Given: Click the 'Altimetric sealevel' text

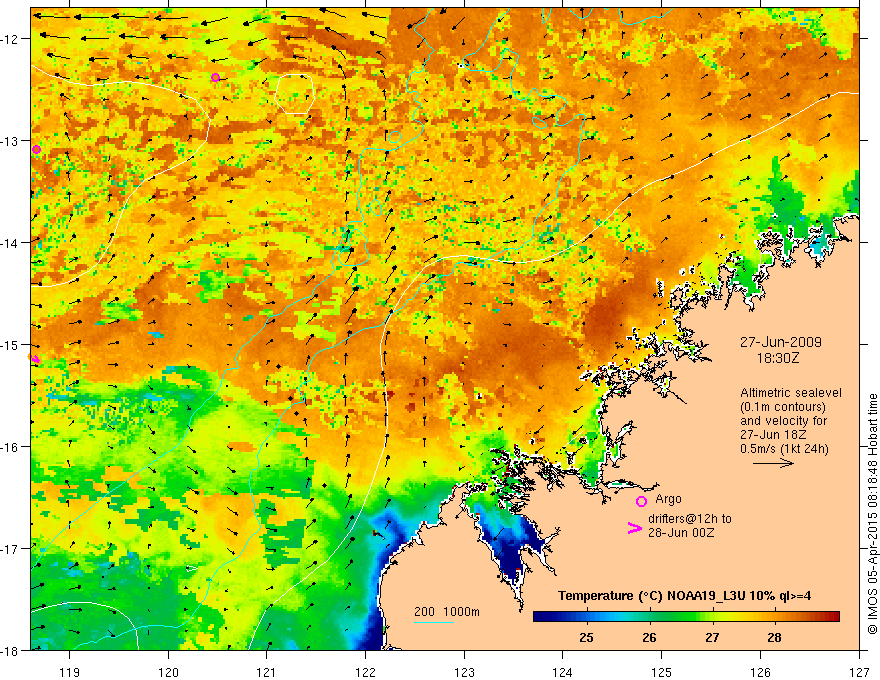Looking at the screenshot, I should (x=791, y=393).
